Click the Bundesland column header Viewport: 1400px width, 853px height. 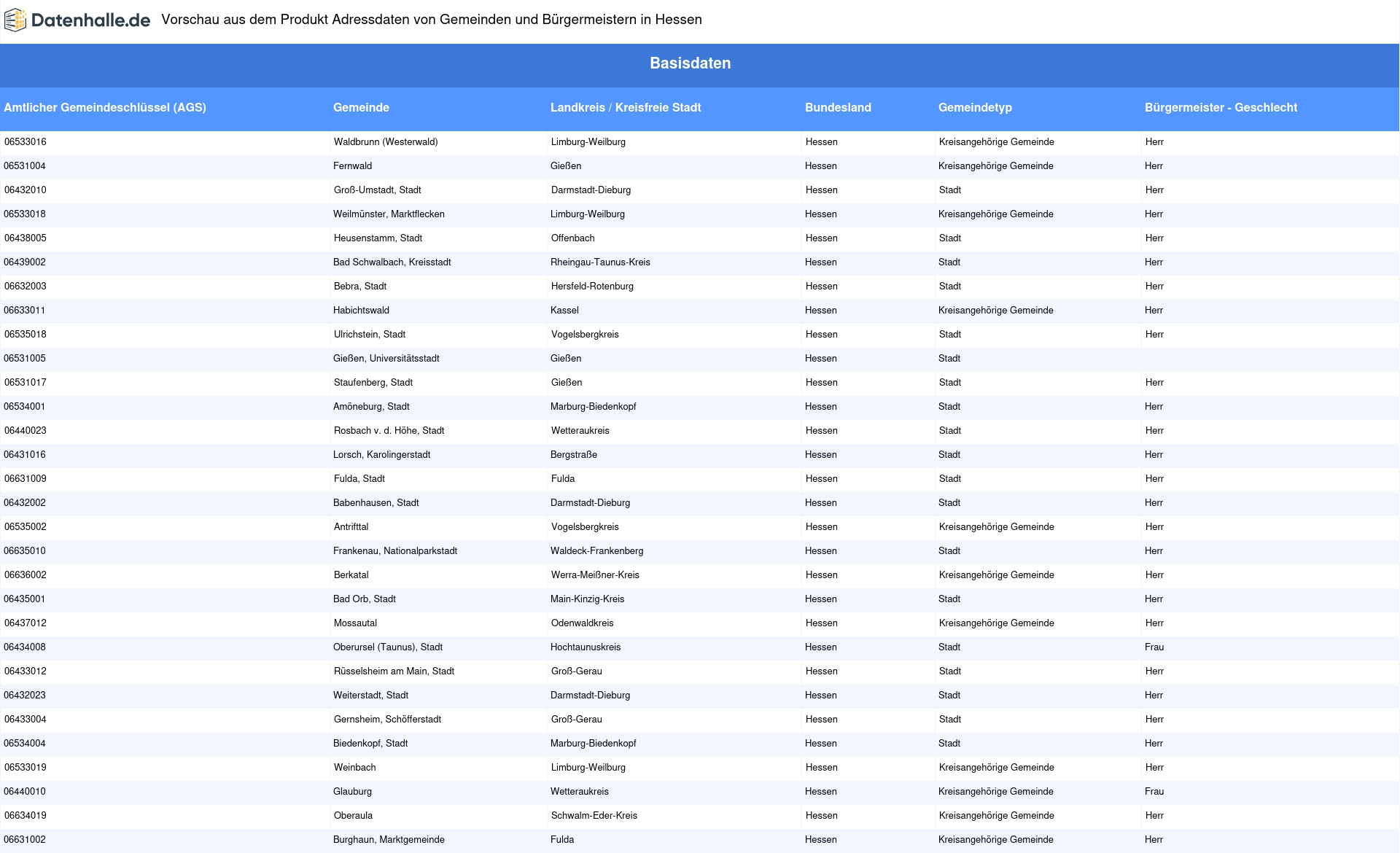(x=838, y=107)
